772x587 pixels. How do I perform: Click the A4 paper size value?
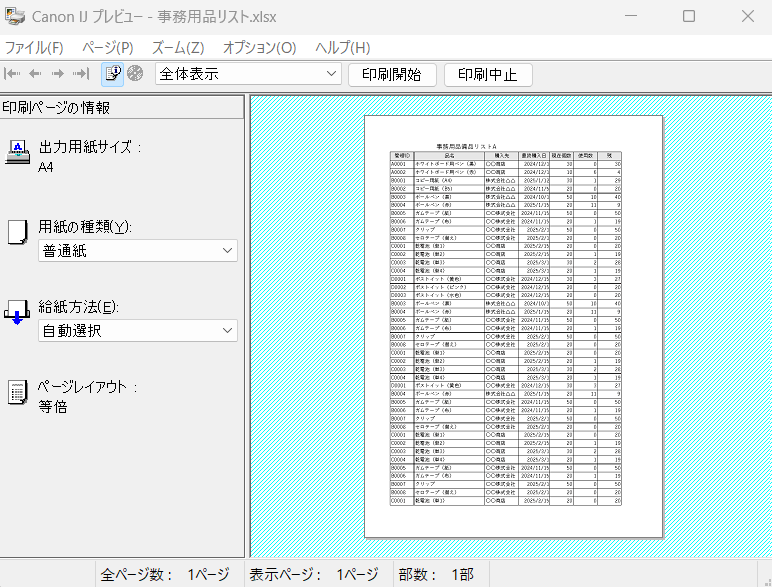(x=45, y=167)
